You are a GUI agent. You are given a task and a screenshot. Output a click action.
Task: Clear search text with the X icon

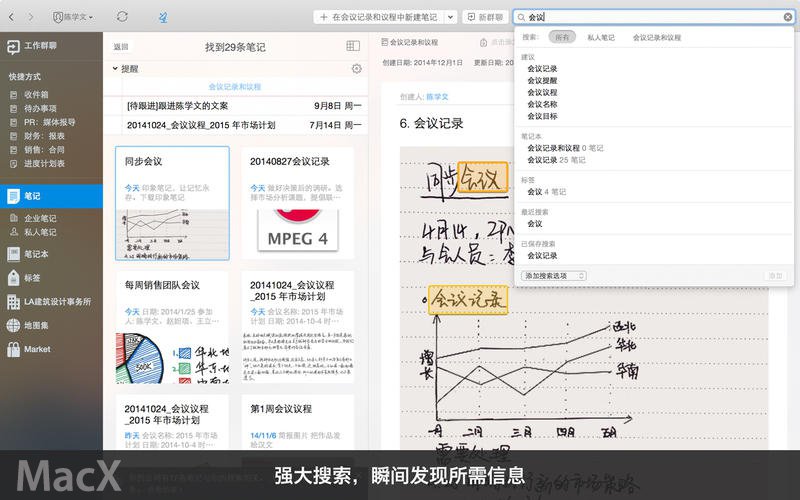coord(787,17)
